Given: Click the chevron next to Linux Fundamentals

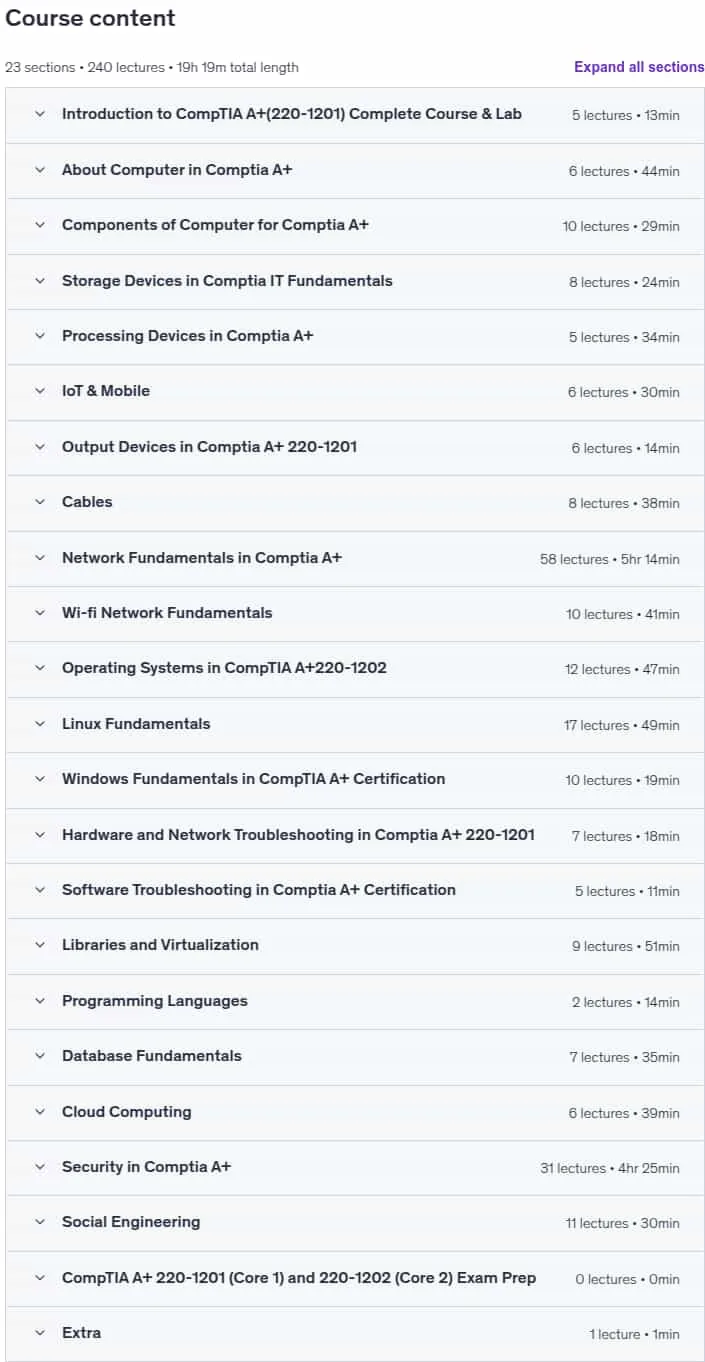Looking at the screenshot, I should [40, 724].
